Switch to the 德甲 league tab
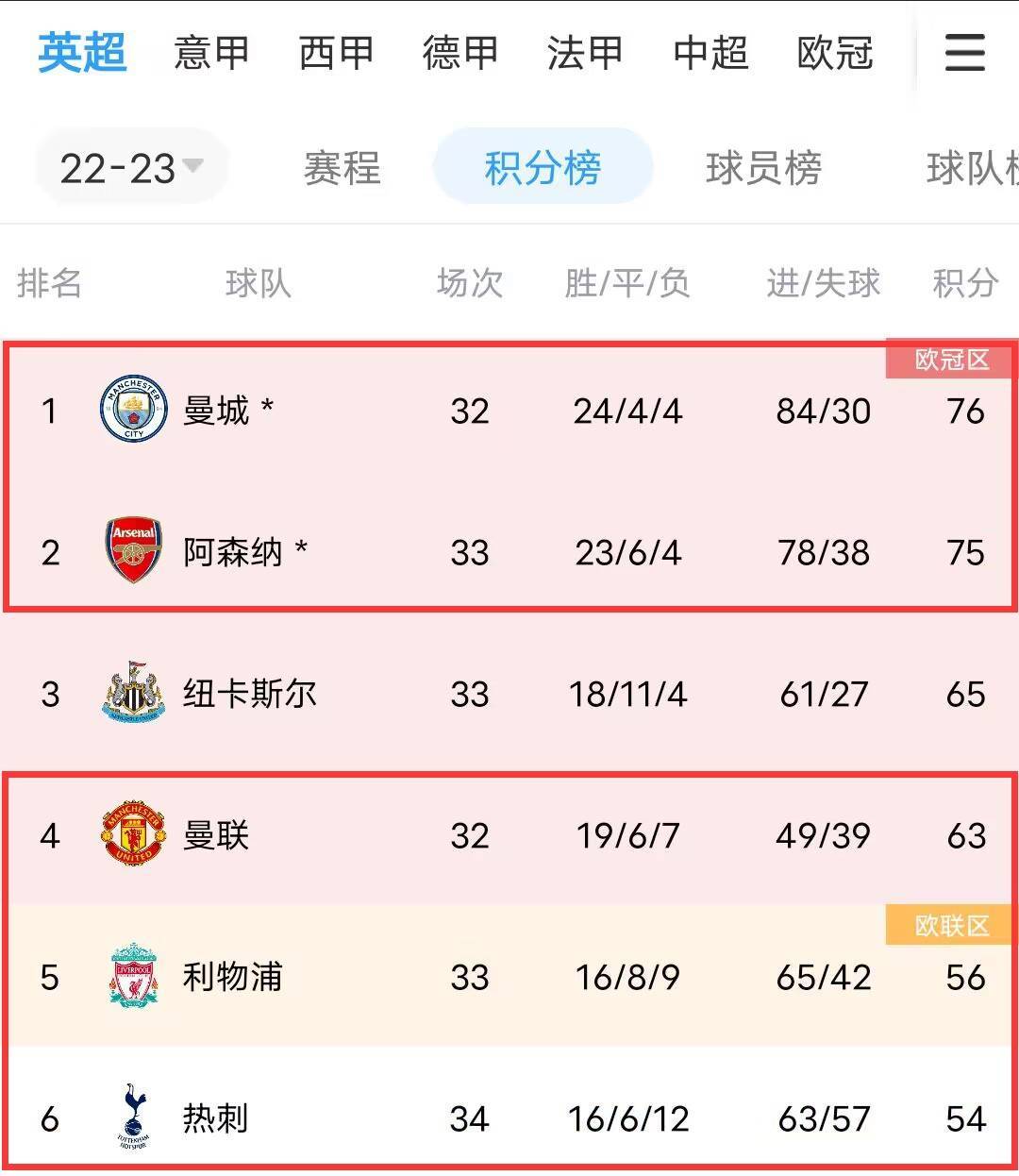The height and width of the screenshot is (1176, 1019). [460, 53]
